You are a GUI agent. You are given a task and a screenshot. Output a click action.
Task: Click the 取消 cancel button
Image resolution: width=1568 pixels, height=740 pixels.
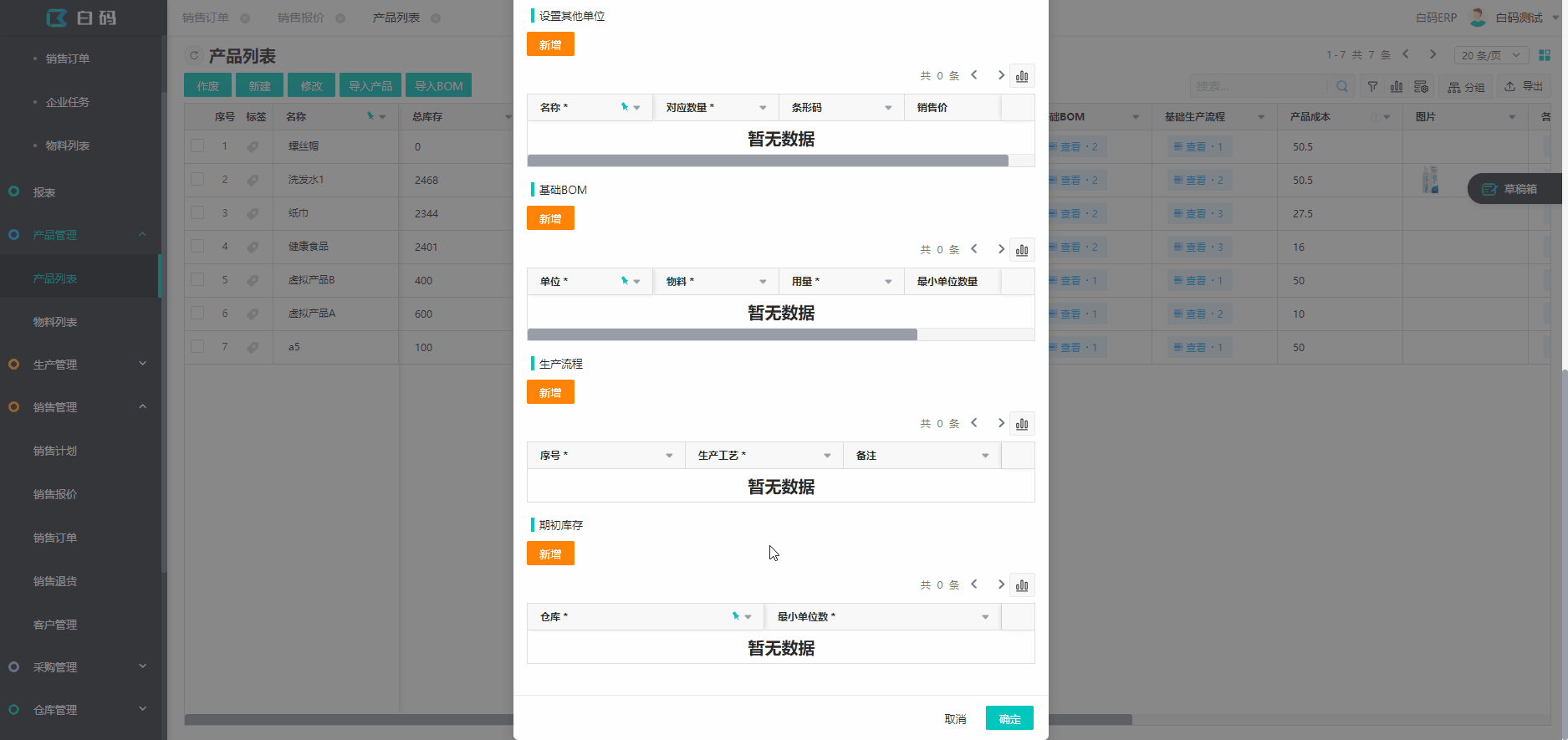pos(955,719)
